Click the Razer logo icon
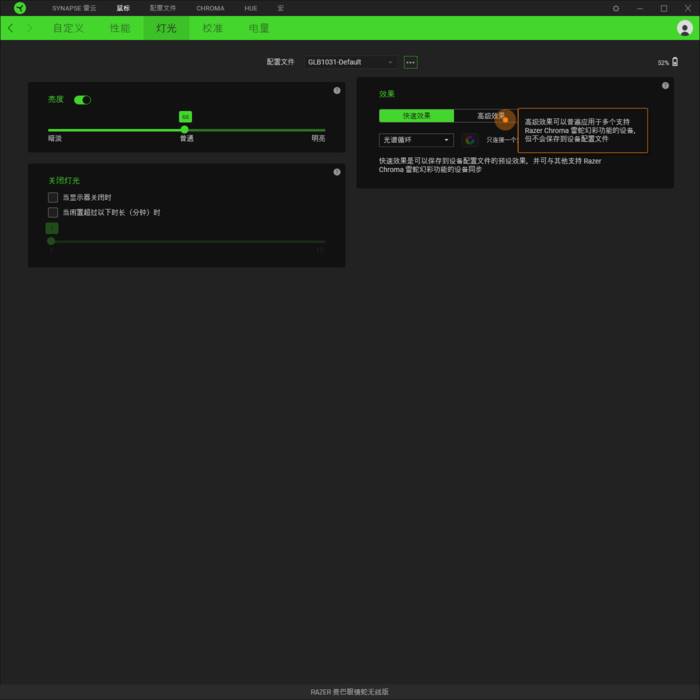The width and height of the screenshot is (700, 700). coord(20,8)
